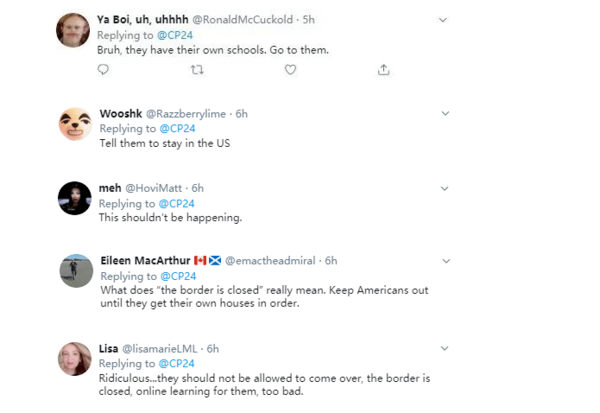Share Ya Boi's tweet
Screen dimensions: 600x413
383,69
